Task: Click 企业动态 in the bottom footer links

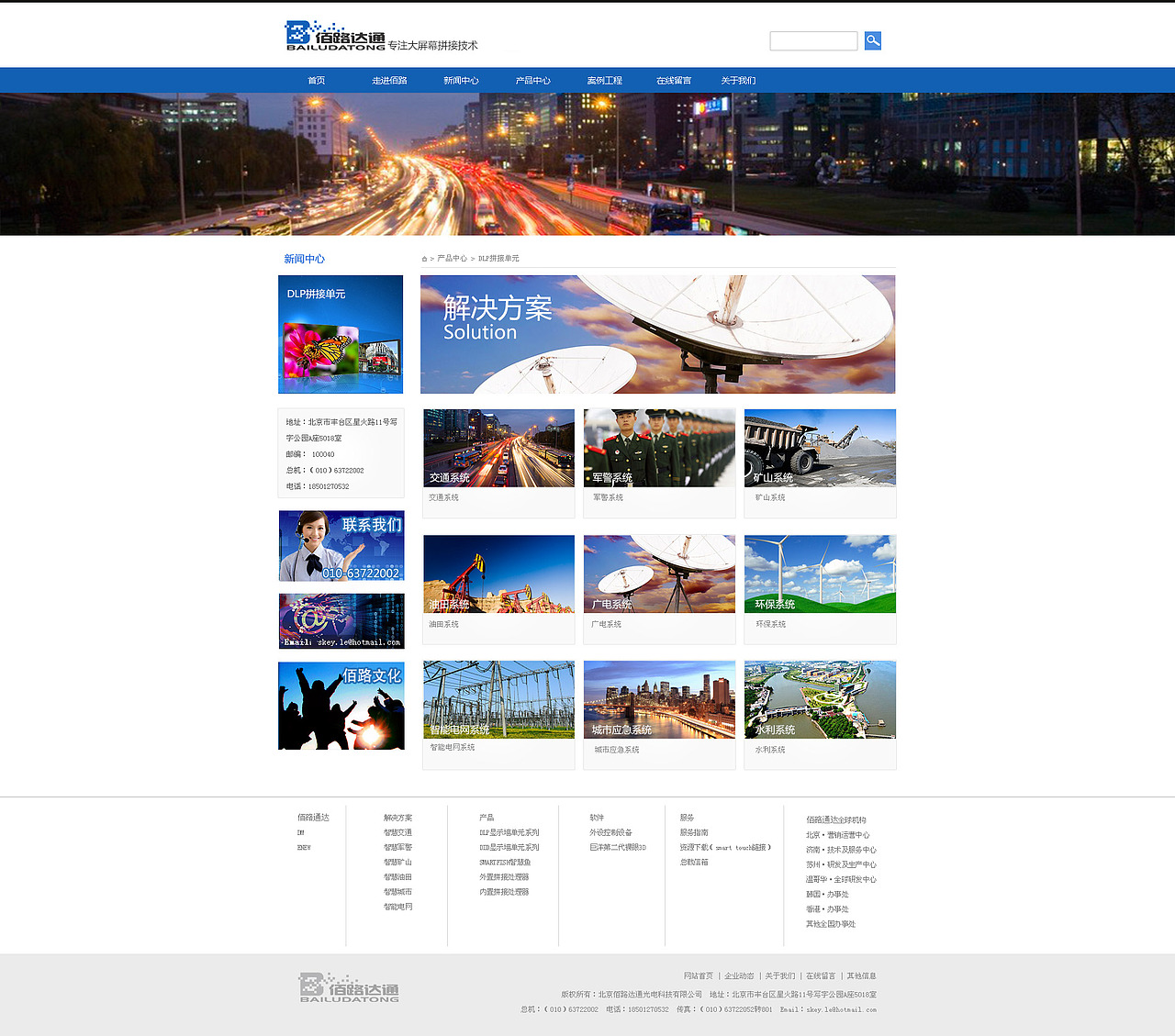Action: (x=739, y=975)
